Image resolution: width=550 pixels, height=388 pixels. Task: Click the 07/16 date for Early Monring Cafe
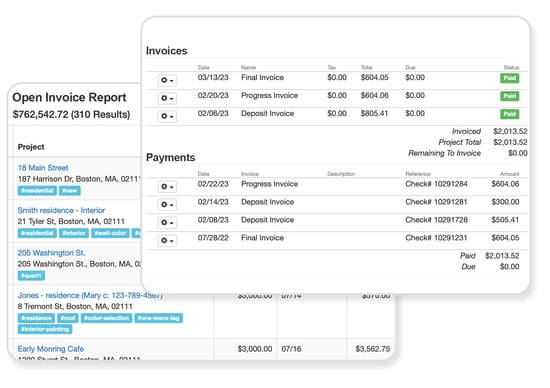291,349
